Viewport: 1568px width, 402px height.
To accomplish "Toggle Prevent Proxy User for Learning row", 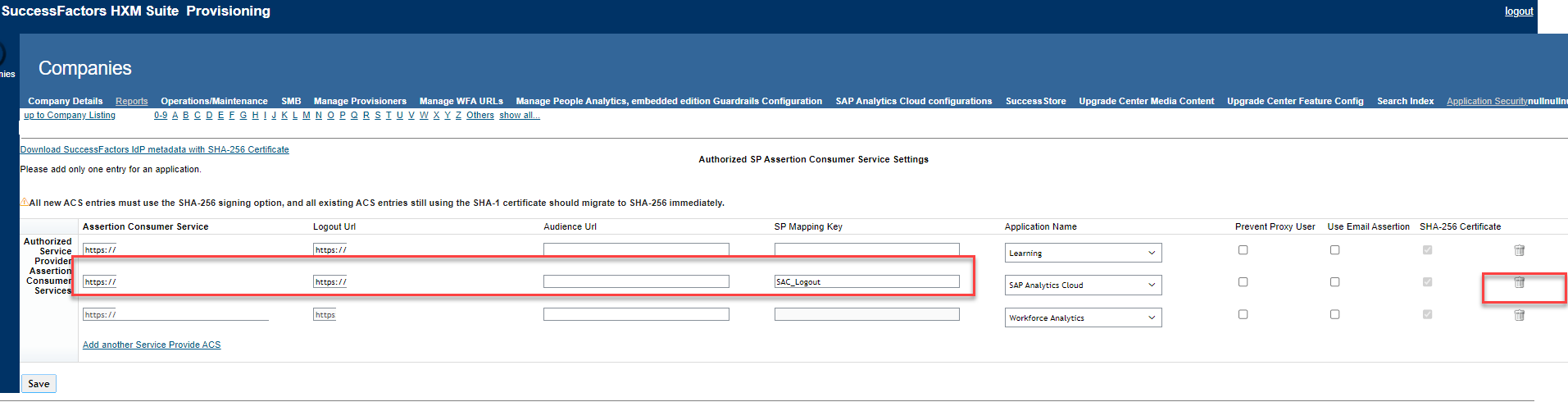I will click(x=1243, y=250).
